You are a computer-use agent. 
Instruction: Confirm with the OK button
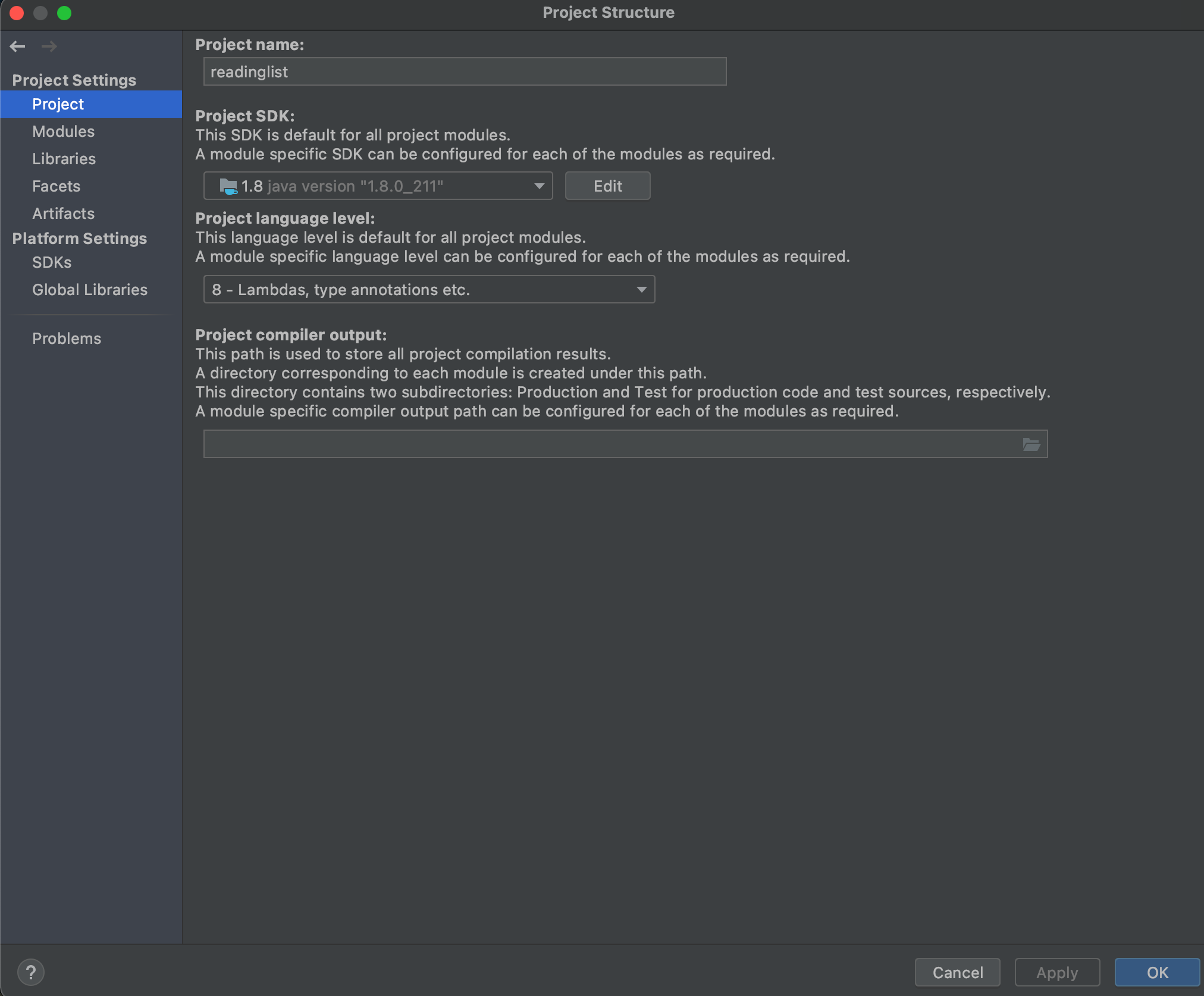pyautogui.click(x=1156, y=972)
